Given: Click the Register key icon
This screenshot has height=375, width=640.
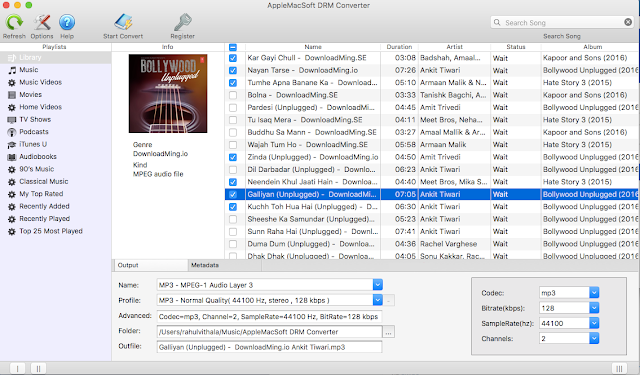Looking at the screenshot, I should pyautogui.click(x=182, y=22).
